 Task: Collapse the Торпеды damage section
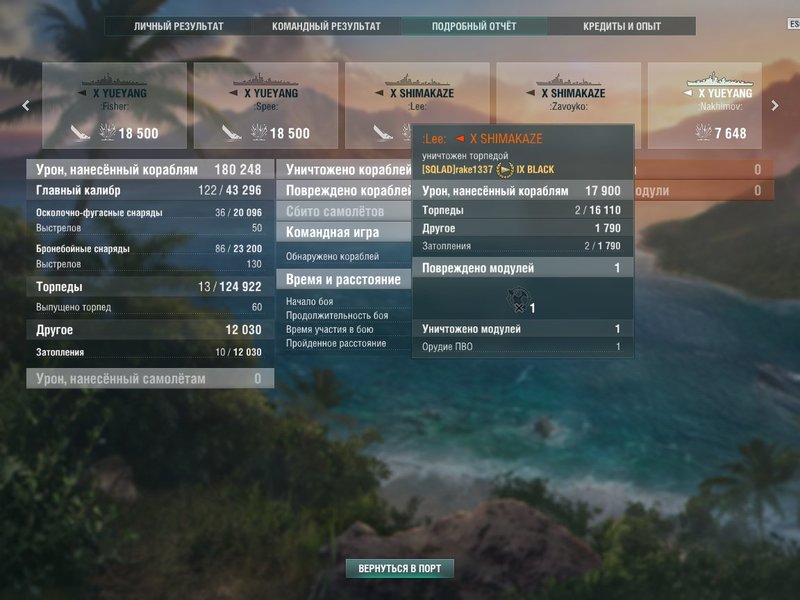click(x=149, y=287)
